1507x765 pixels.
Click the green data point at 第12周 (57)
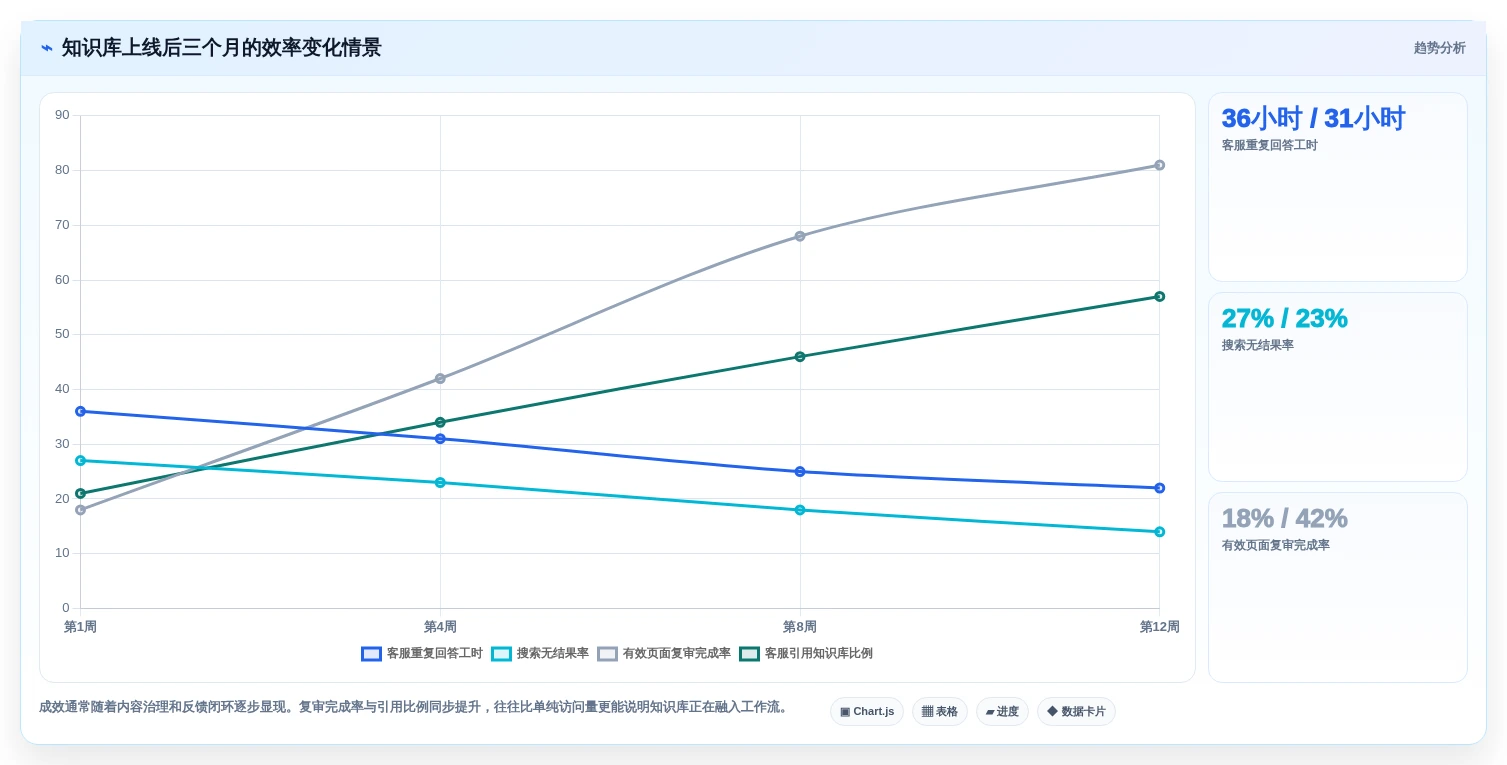1159,297
